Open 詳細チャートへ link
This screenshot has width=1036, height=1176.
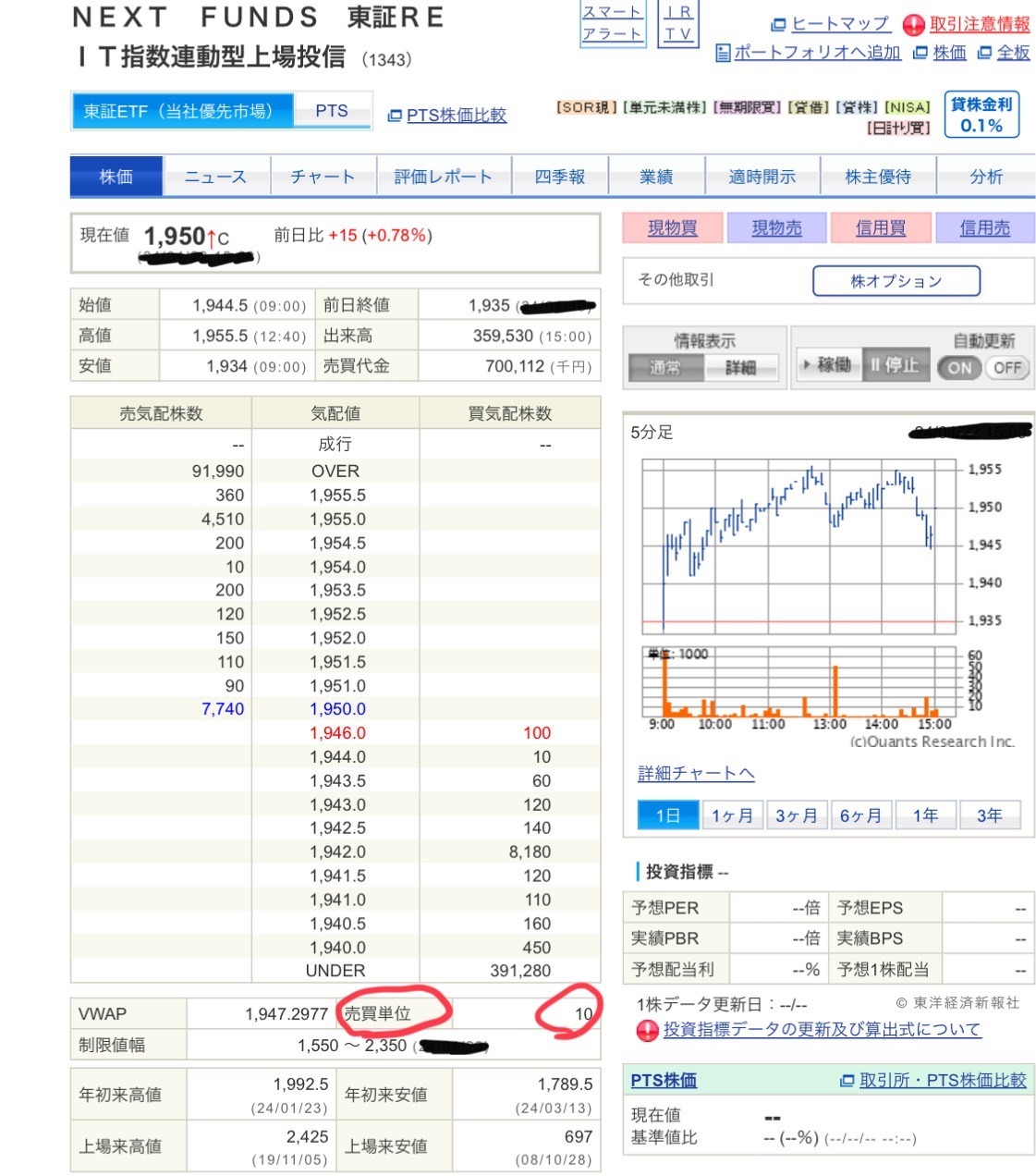(696, 774)
